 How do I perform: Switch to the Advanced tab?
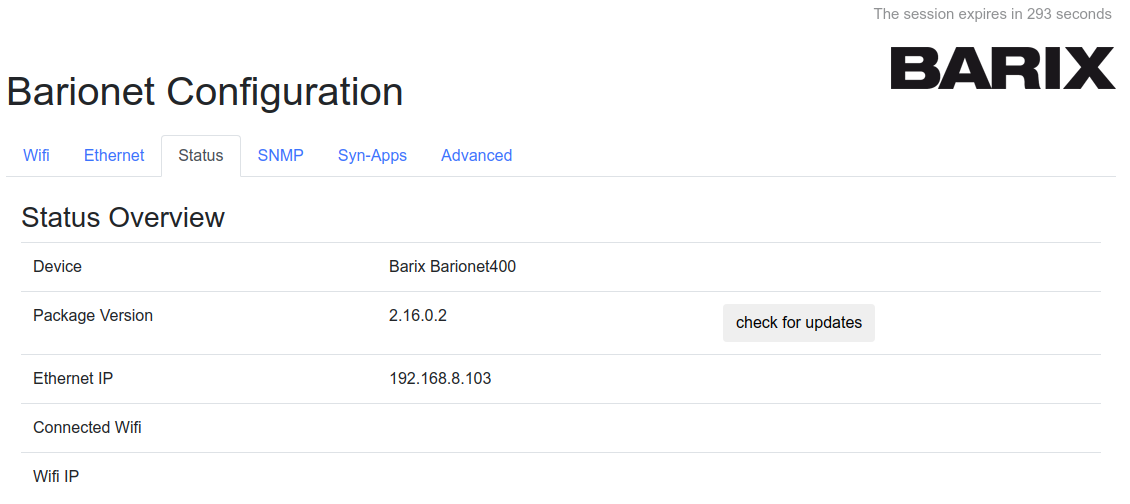[476, 156]
